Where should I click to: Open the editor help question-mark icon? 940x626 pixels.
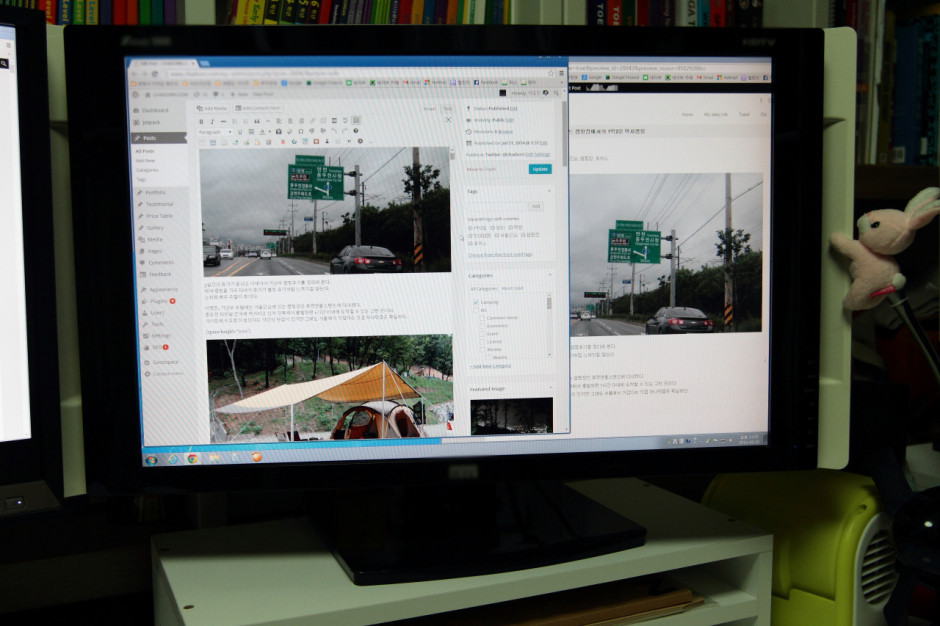tap(356, 131)
